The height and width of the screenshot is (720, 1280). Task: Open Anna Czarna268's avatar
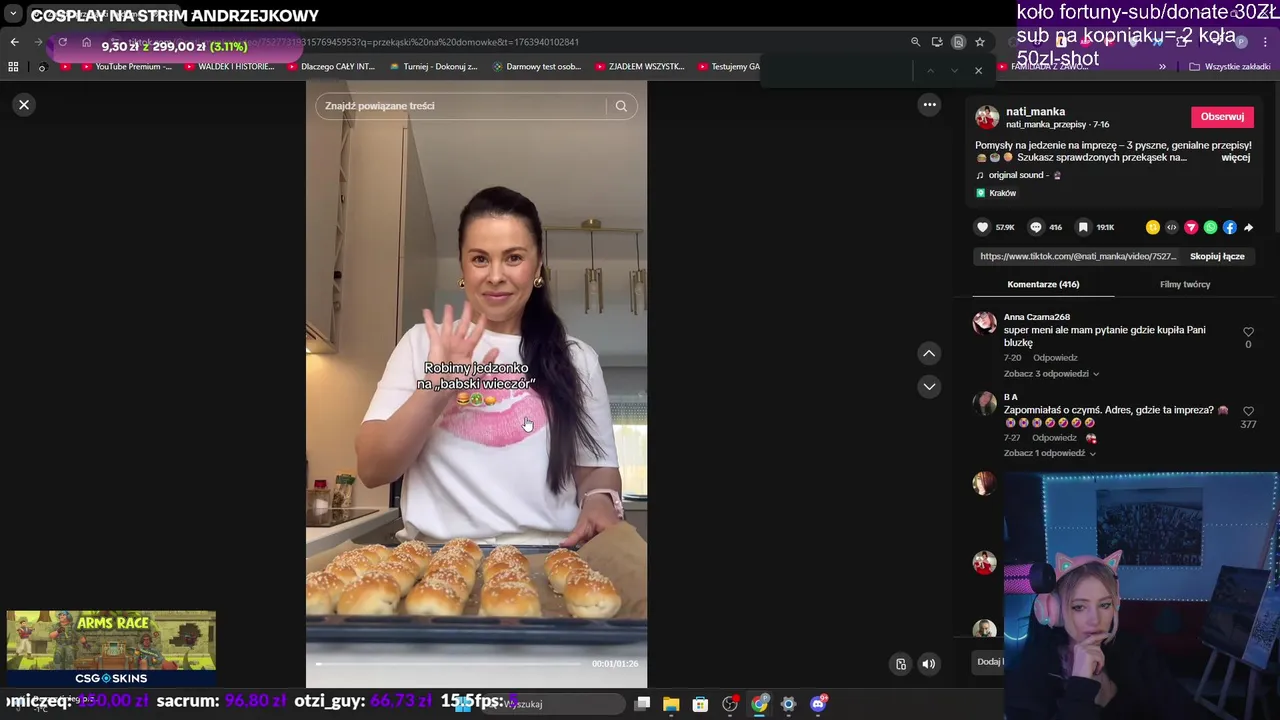(x=985, y=323)
